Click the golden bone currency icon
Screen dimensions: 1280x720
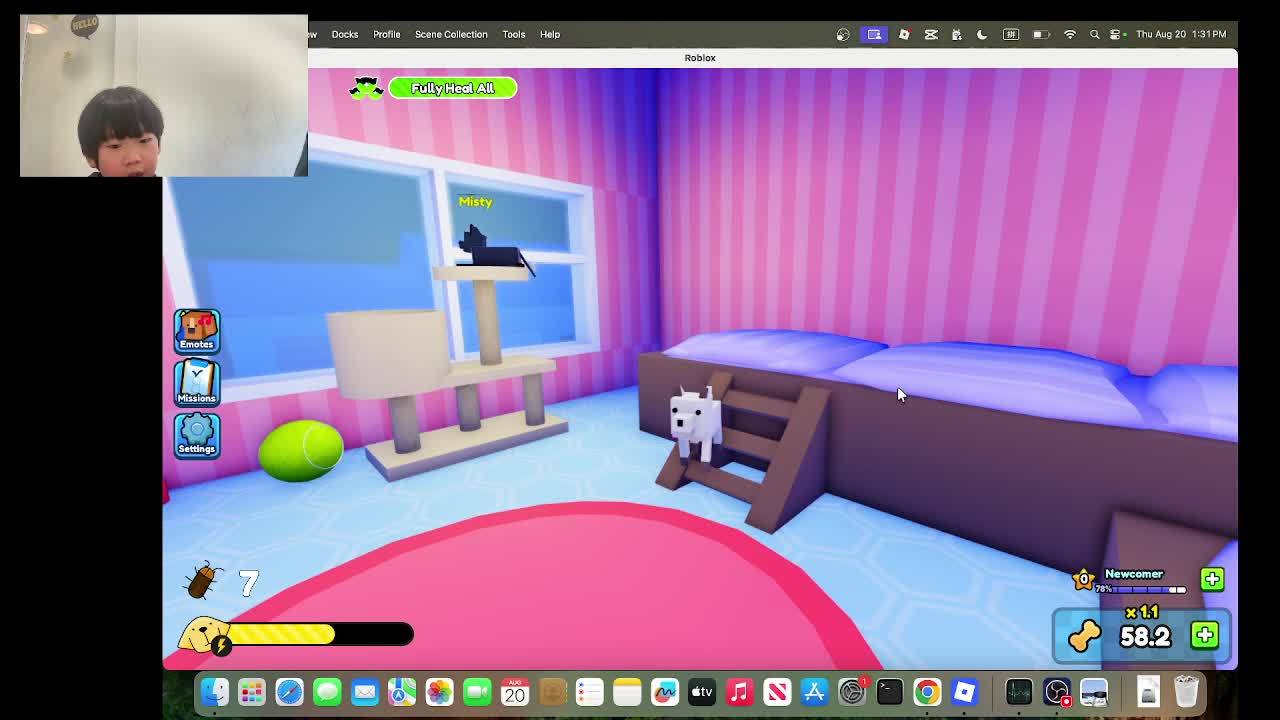(1085, 636)
